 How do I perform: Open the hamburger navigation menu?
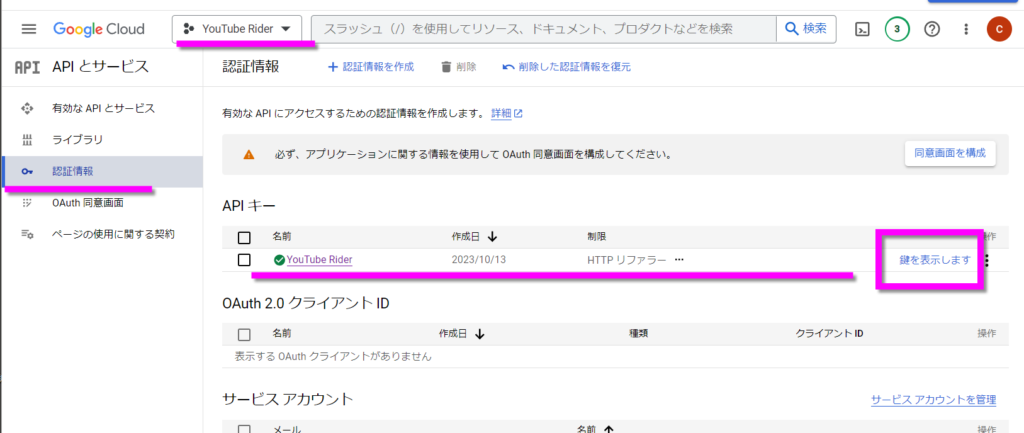click(29, 29)
